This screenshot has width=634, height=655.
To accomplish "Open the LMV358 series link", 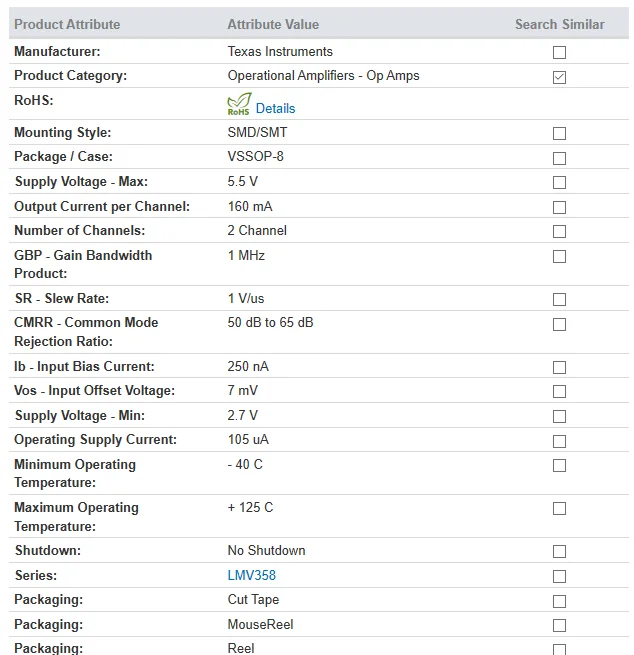I will (251, 575).
